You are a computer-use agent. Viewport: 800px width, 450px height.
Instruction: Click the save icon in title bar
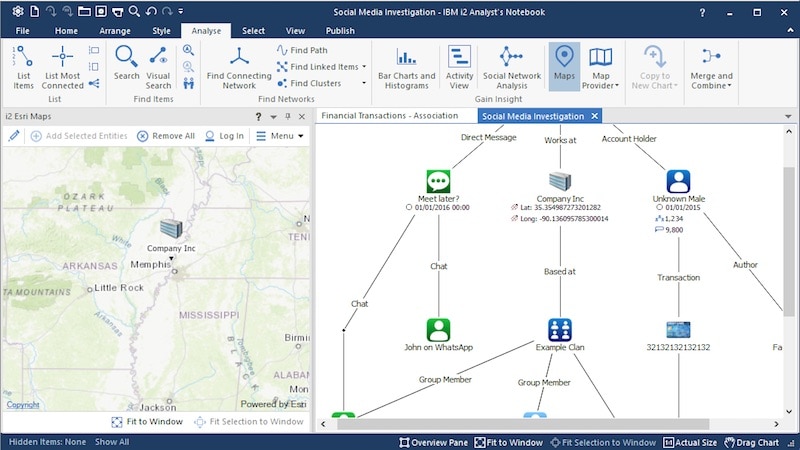(101, 11)
